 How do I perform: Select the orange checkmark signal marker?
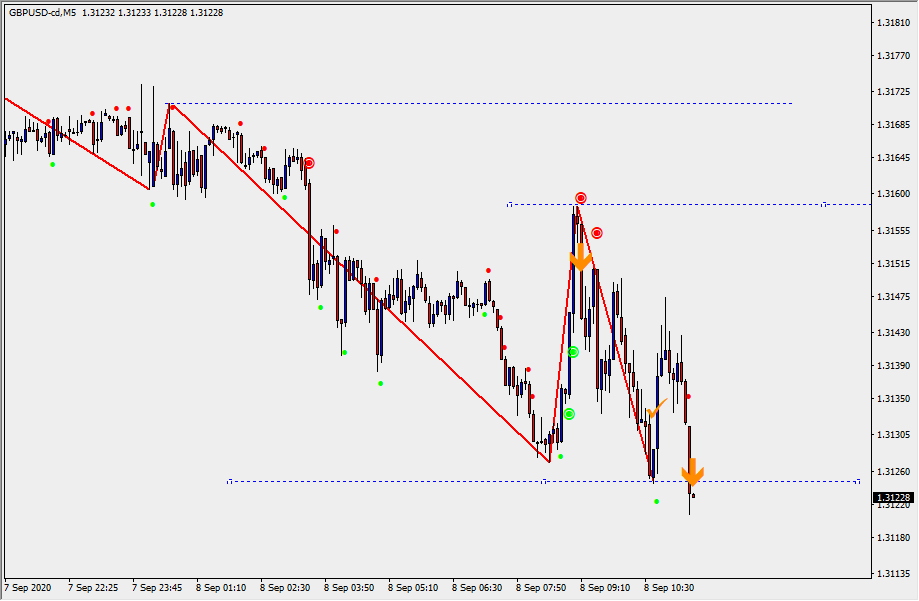[656, 409]
